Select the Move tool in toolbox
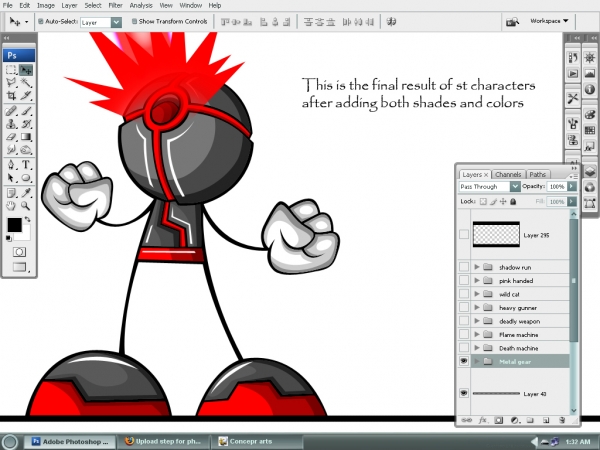Screen dimensions: 600x450 (26, 70)
